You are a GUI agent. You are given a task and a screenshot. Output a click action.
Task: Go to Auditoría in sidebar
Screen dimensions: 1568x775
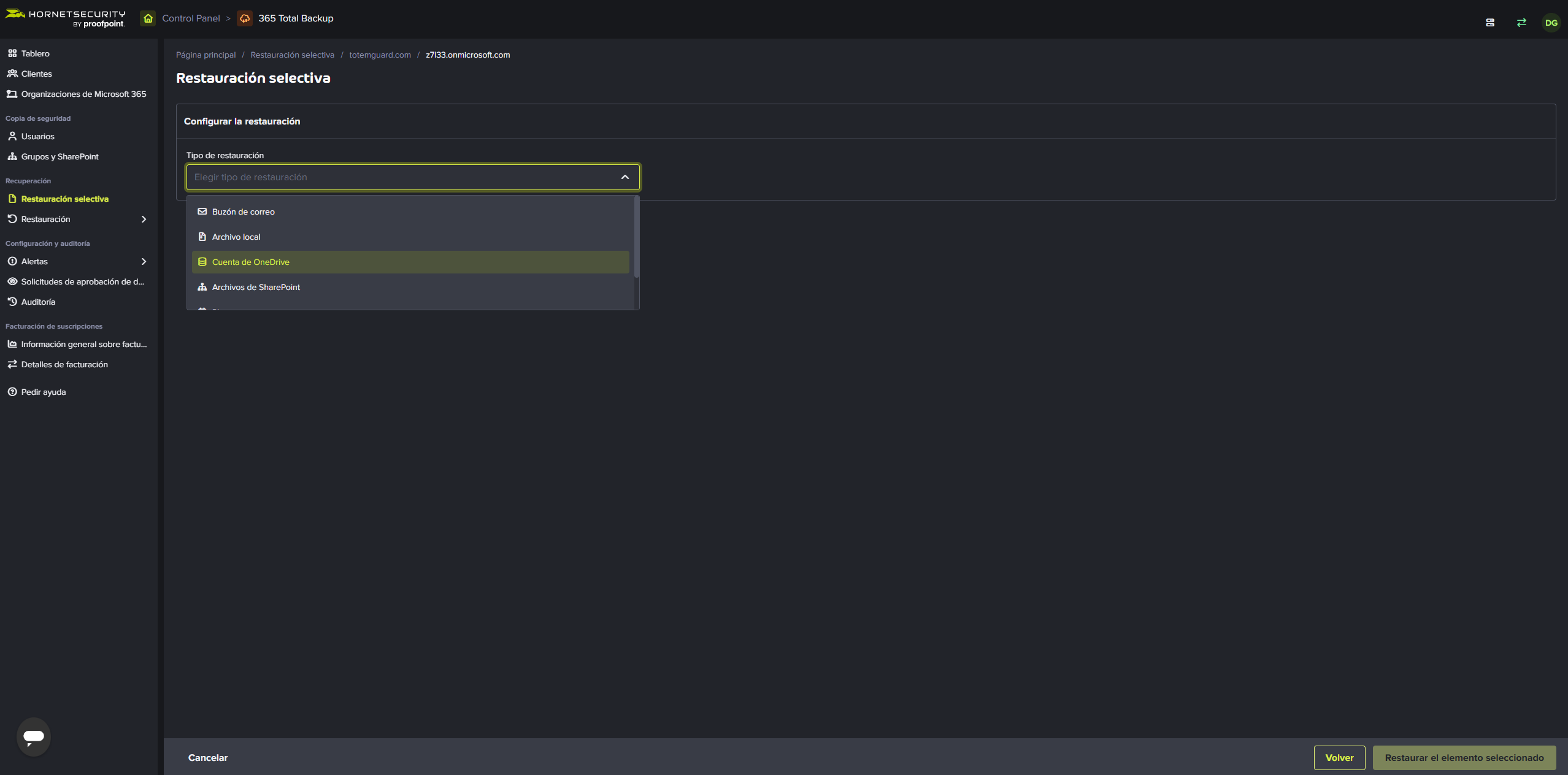click(x=38, y=302)
